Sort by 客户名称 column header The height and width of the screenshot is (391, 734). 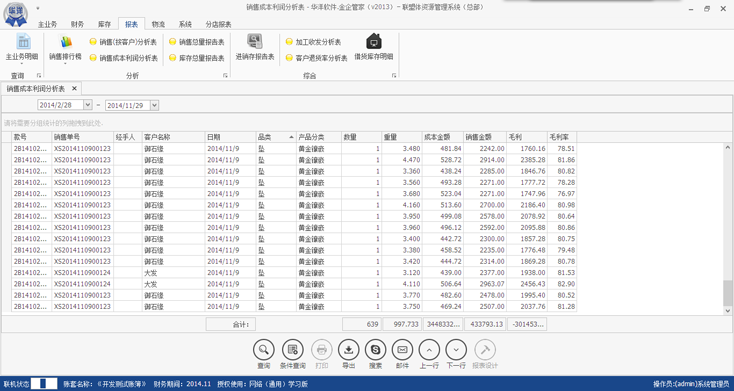tap(174, 137)
